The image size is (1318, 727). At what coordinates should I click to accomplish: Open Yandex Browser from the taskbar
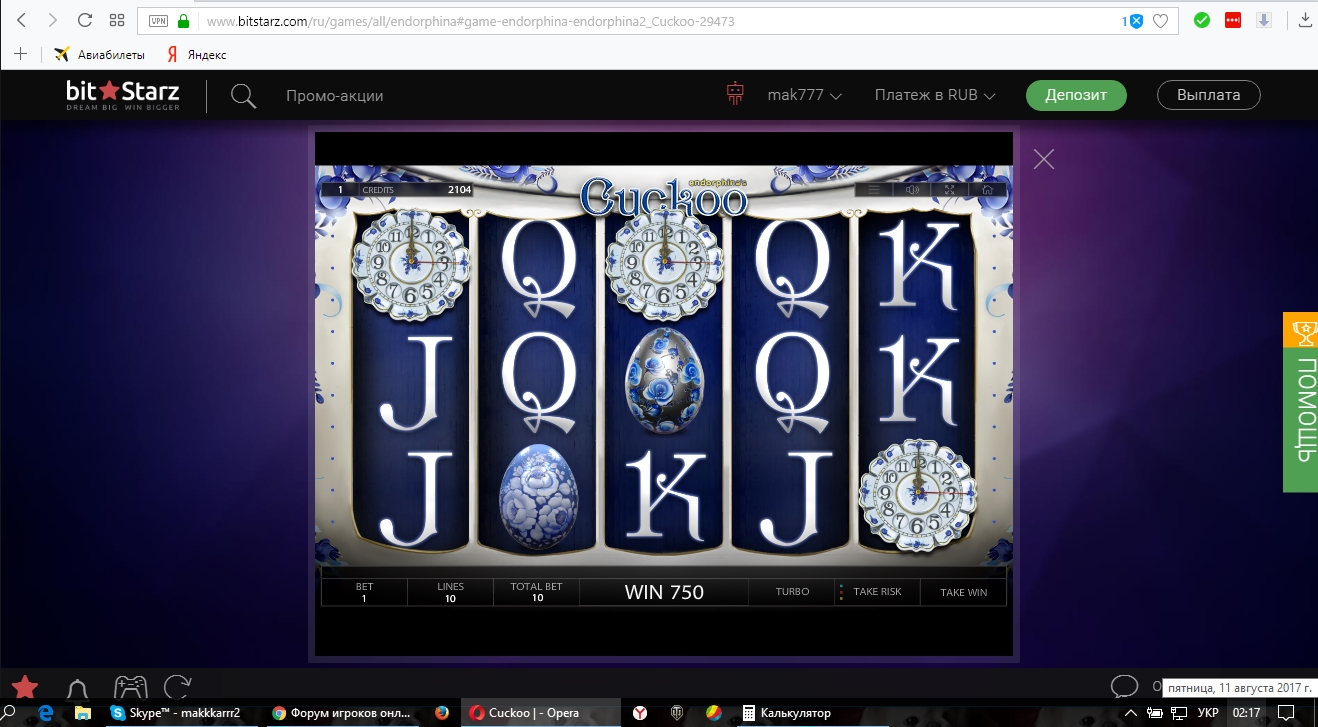640,713
